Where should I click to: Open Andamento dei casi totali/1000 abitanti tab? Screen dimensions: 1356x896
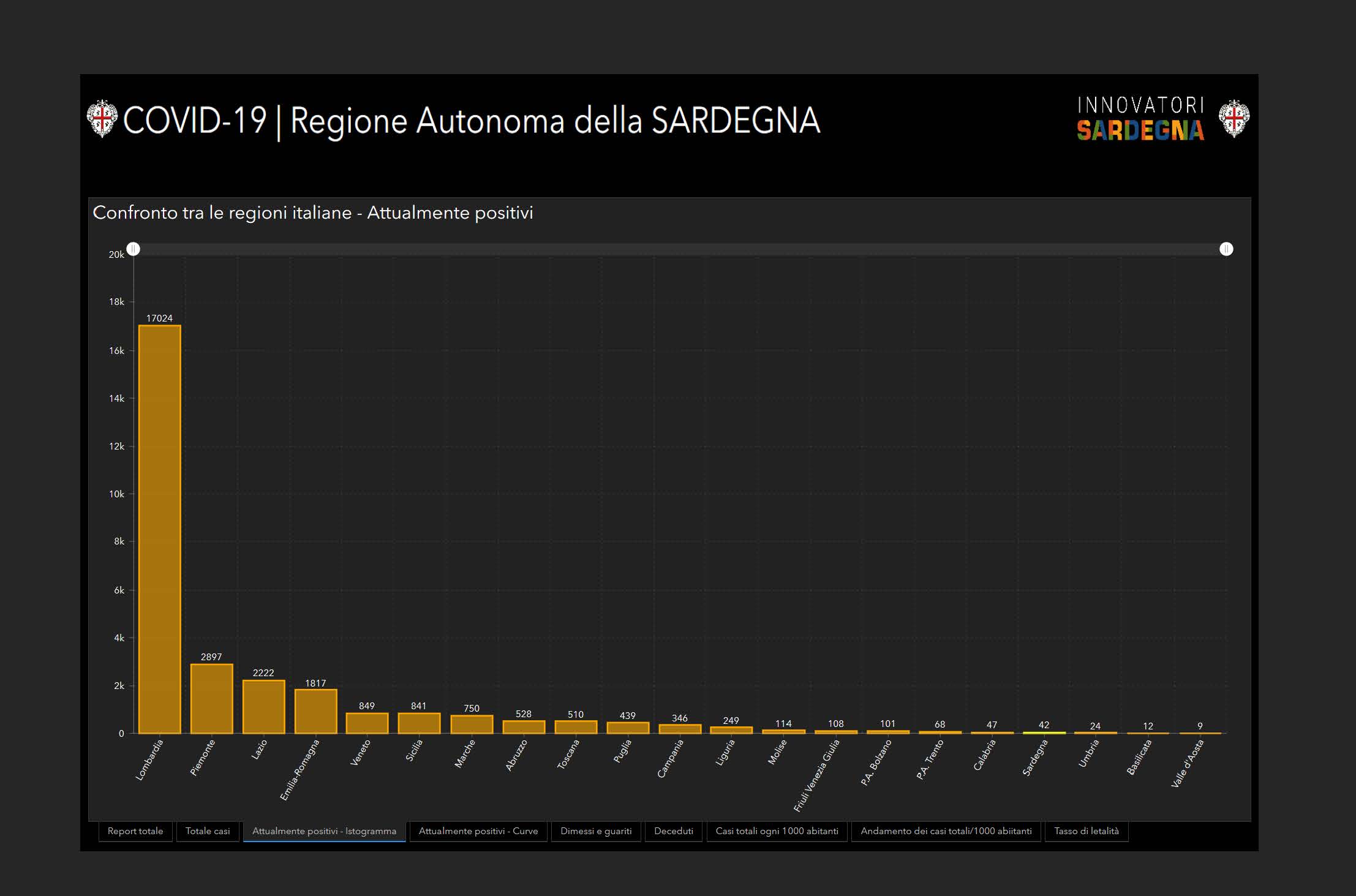click(x=946, y=831)
